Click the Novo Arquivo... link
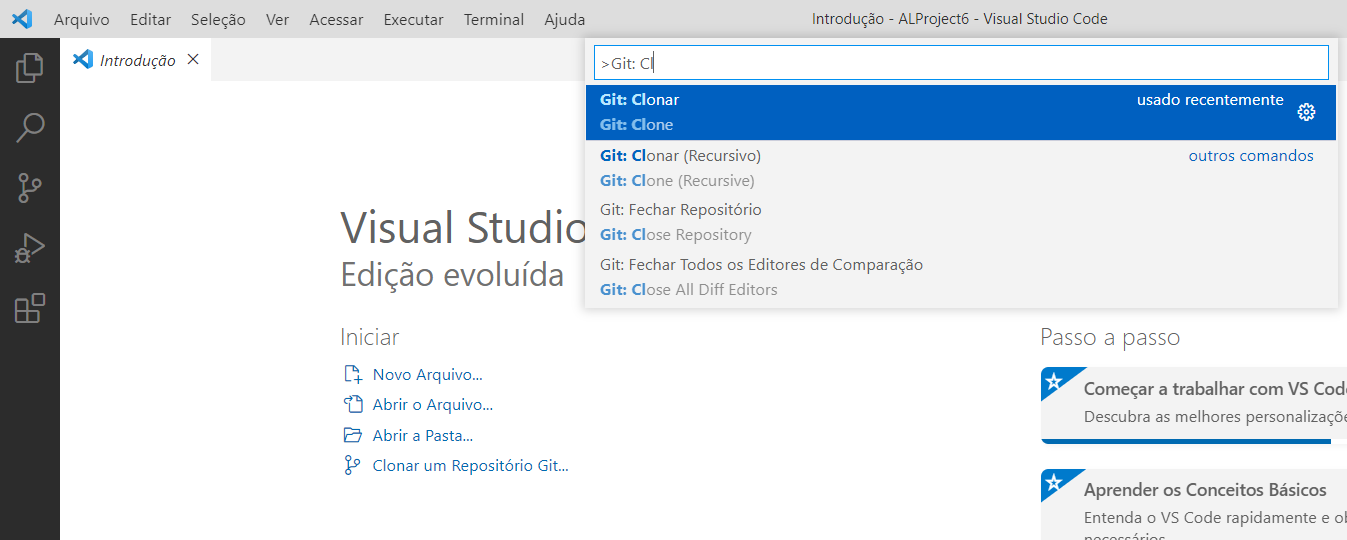This screenshot has height=540, width=1347. click(427, 375)
